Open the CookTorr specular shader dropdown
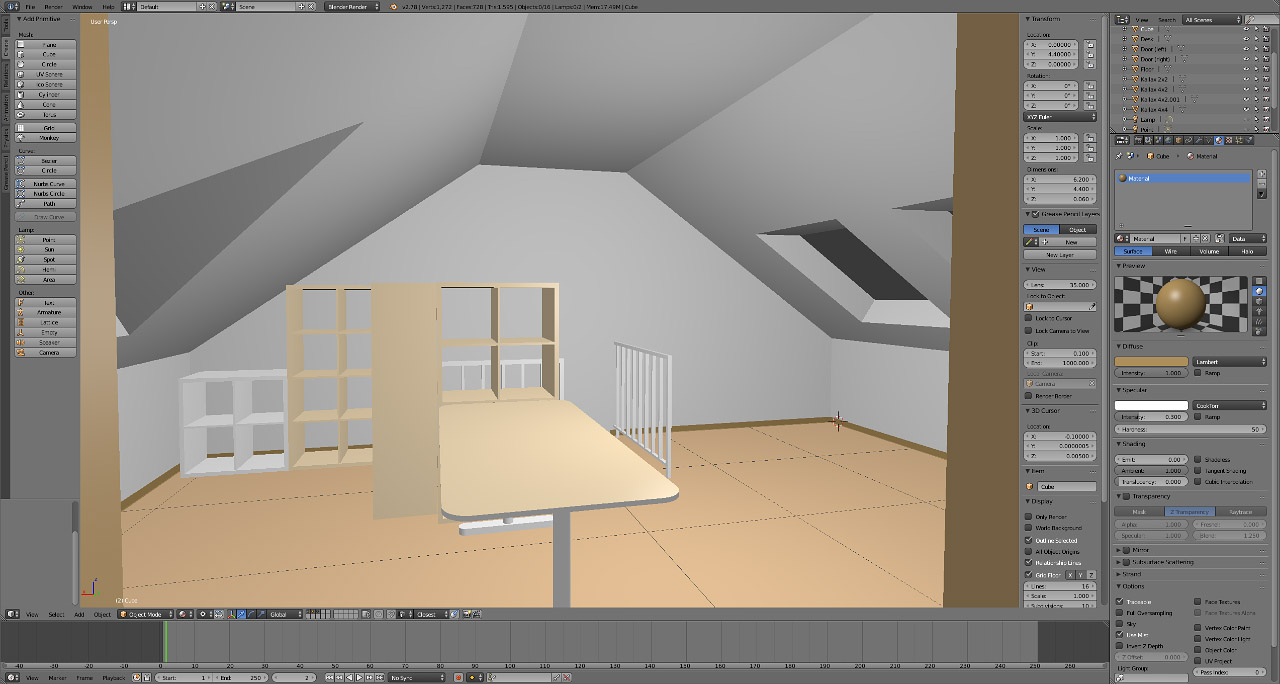Image resolution: width=1280 pixels, height=684 pixels. [1230, 405]
